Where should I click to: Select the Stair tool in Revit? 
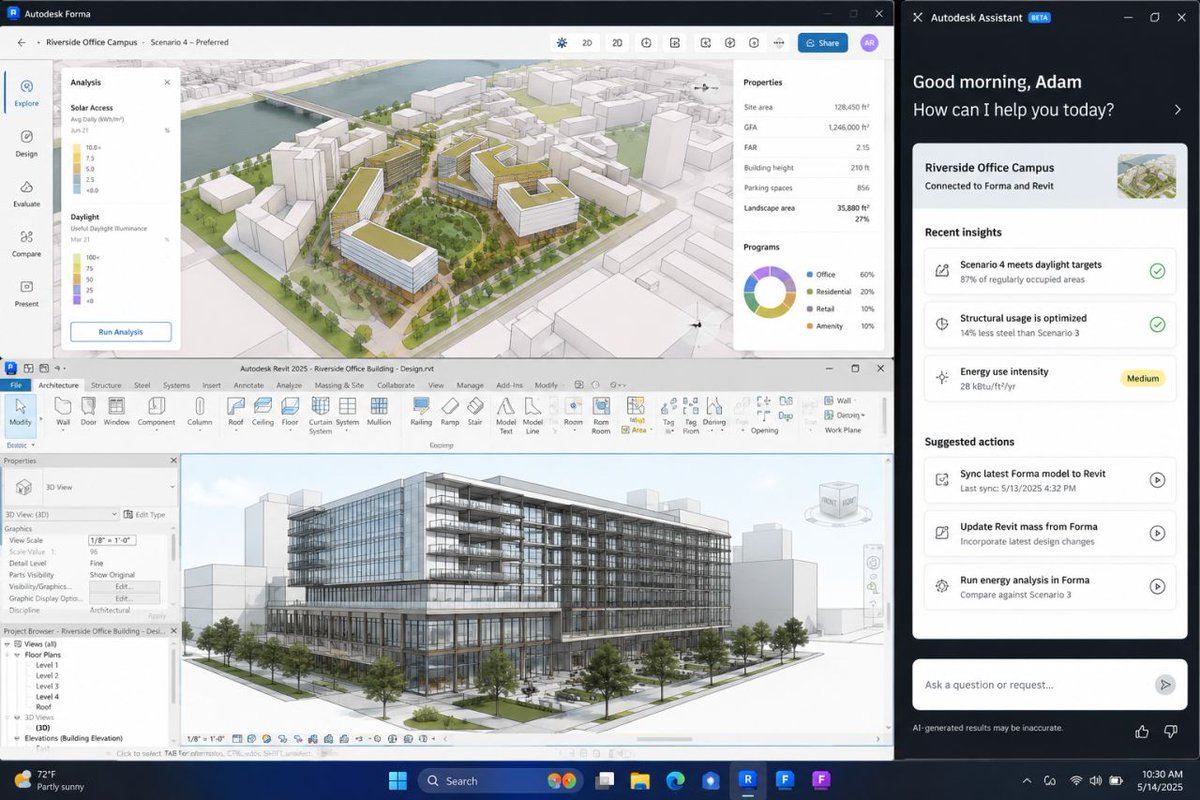tap(475, 412)
